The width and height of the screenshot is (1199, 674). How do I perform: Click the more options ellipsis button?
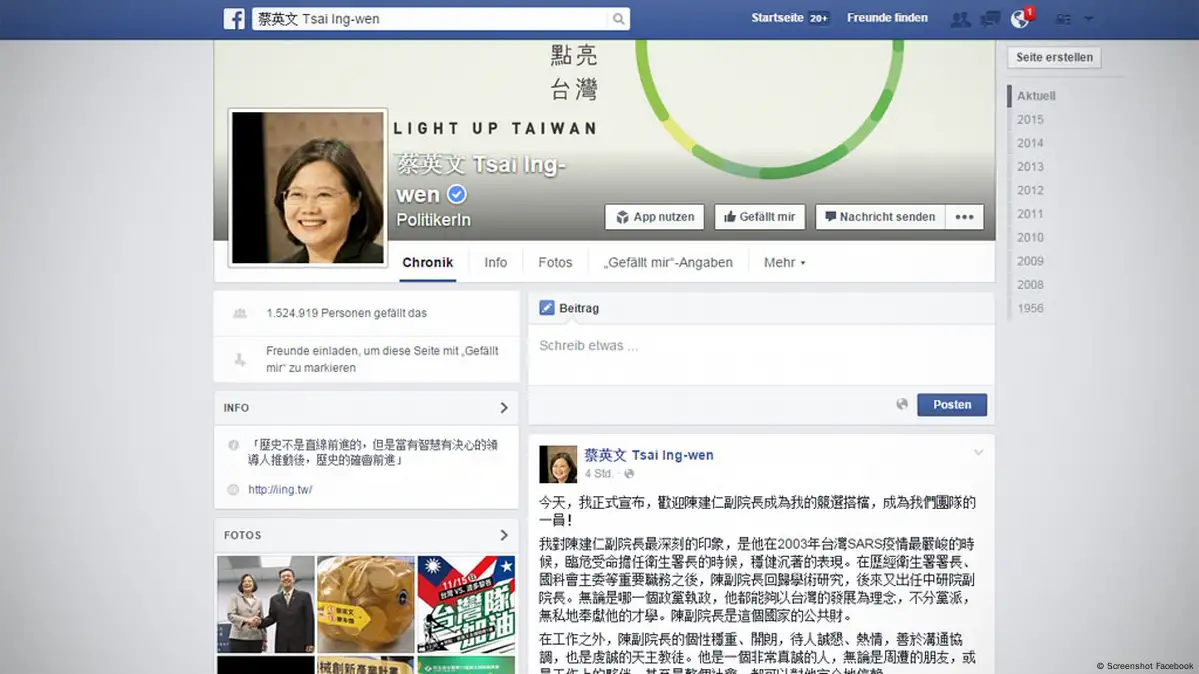(964, 217)
